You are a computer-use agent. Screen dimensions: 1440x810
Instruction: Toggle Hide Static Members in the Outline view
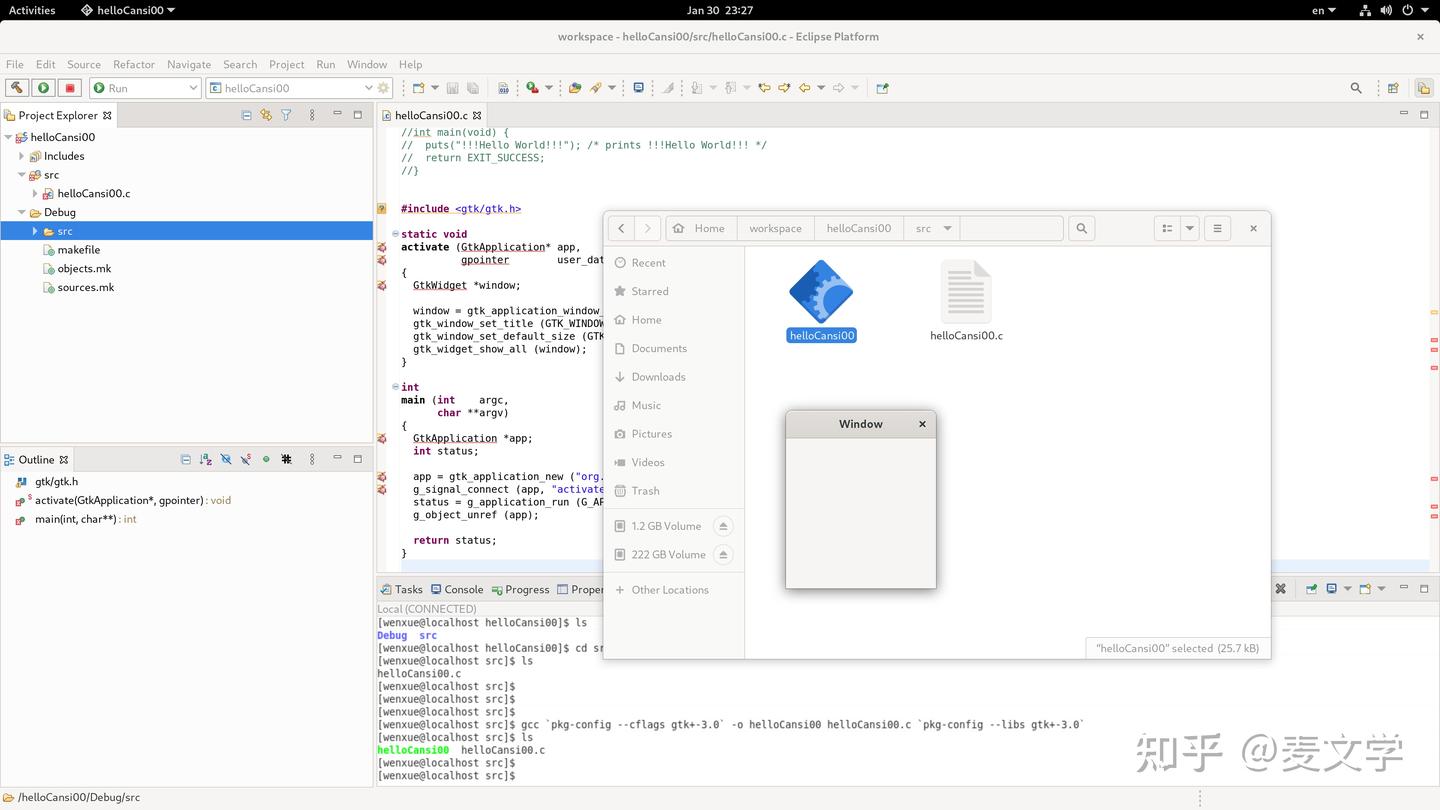(246, 460)
